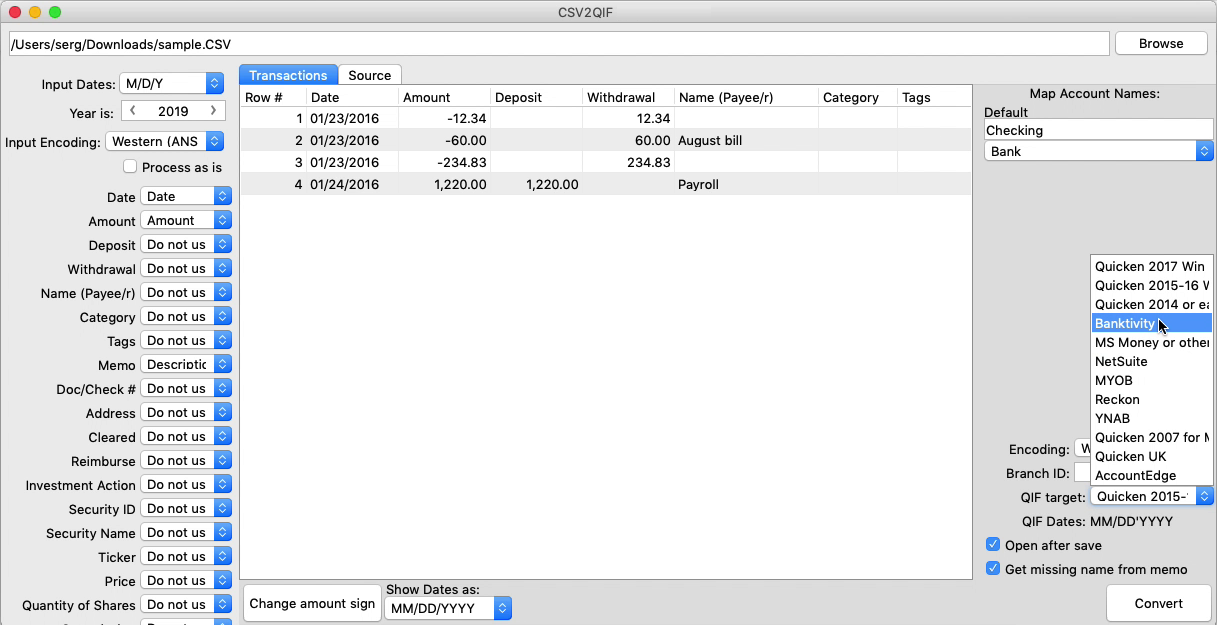
Task: Click the CSV file path field
Action: [558, 44]
